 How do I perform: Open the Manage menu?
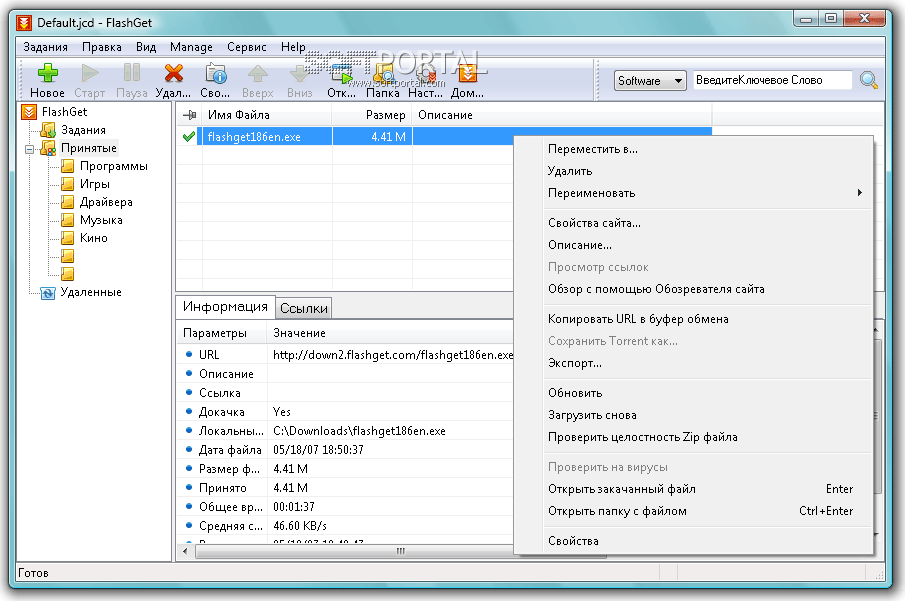(x=191, y=47)
